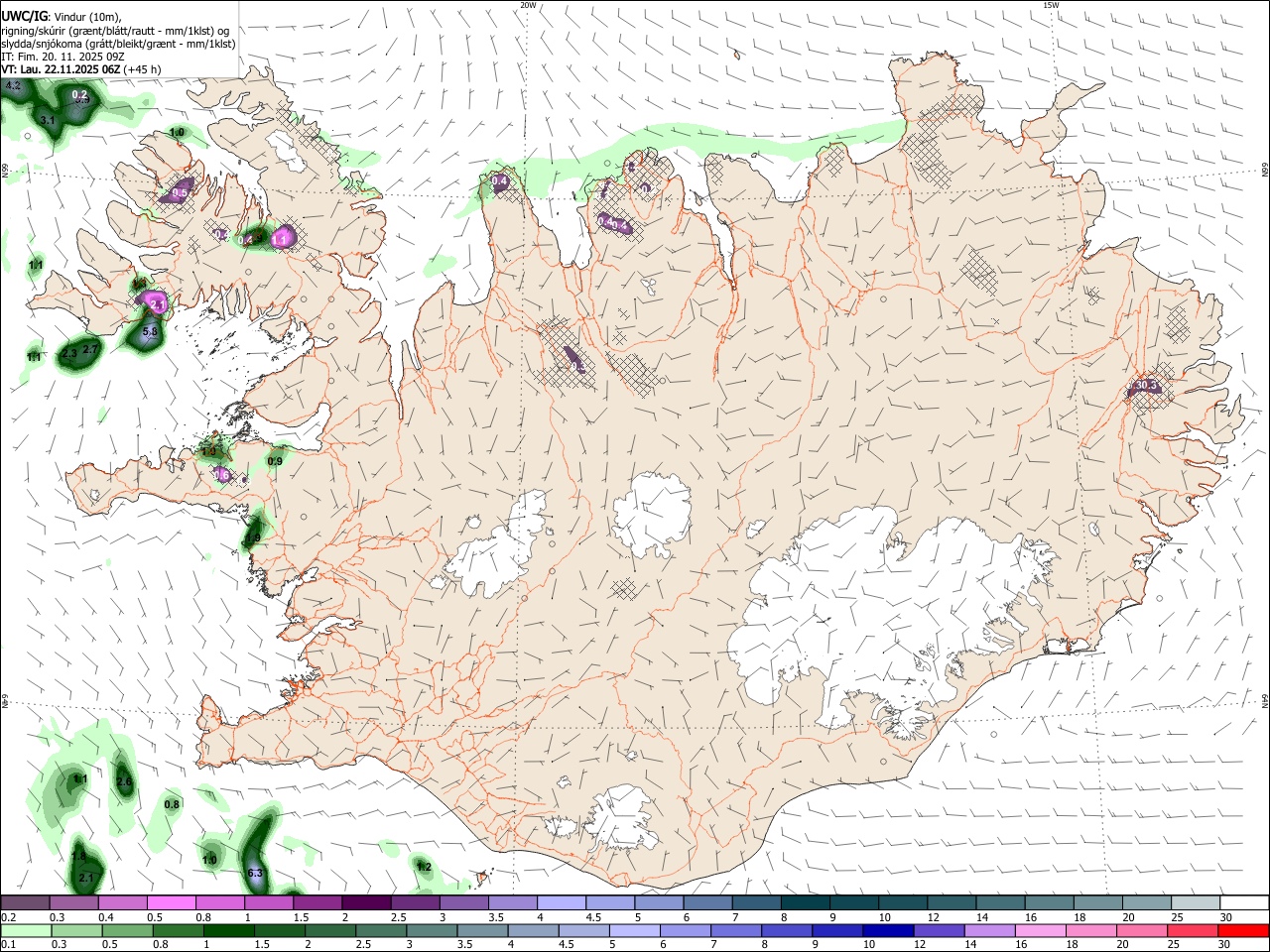
Task: Select the 'Vindur (10m),' header text
Action: [88, 17]
